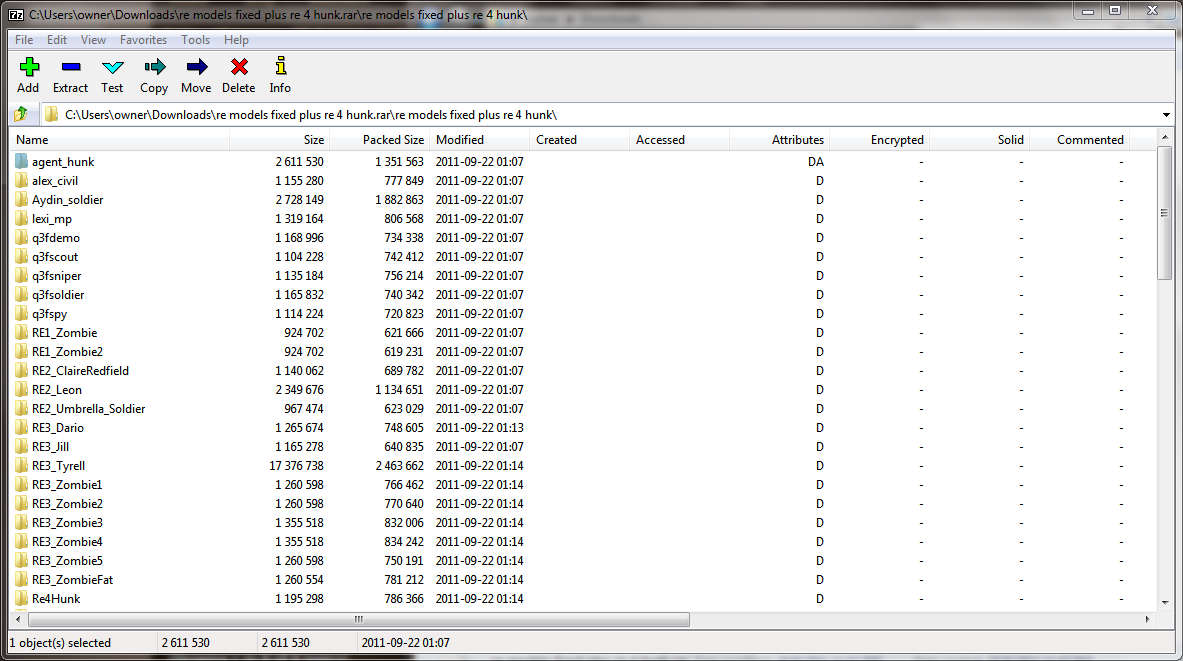Click the RE3_Tyrell packed size 2 463 662

tap(400, 466)
